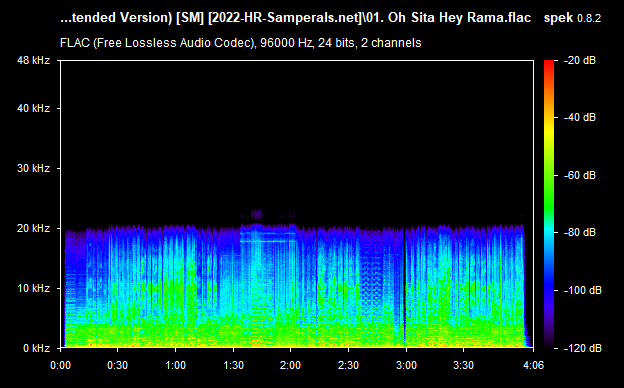Click the -20 dB label on color scale
624x388 pixels.
coord(580,60)
